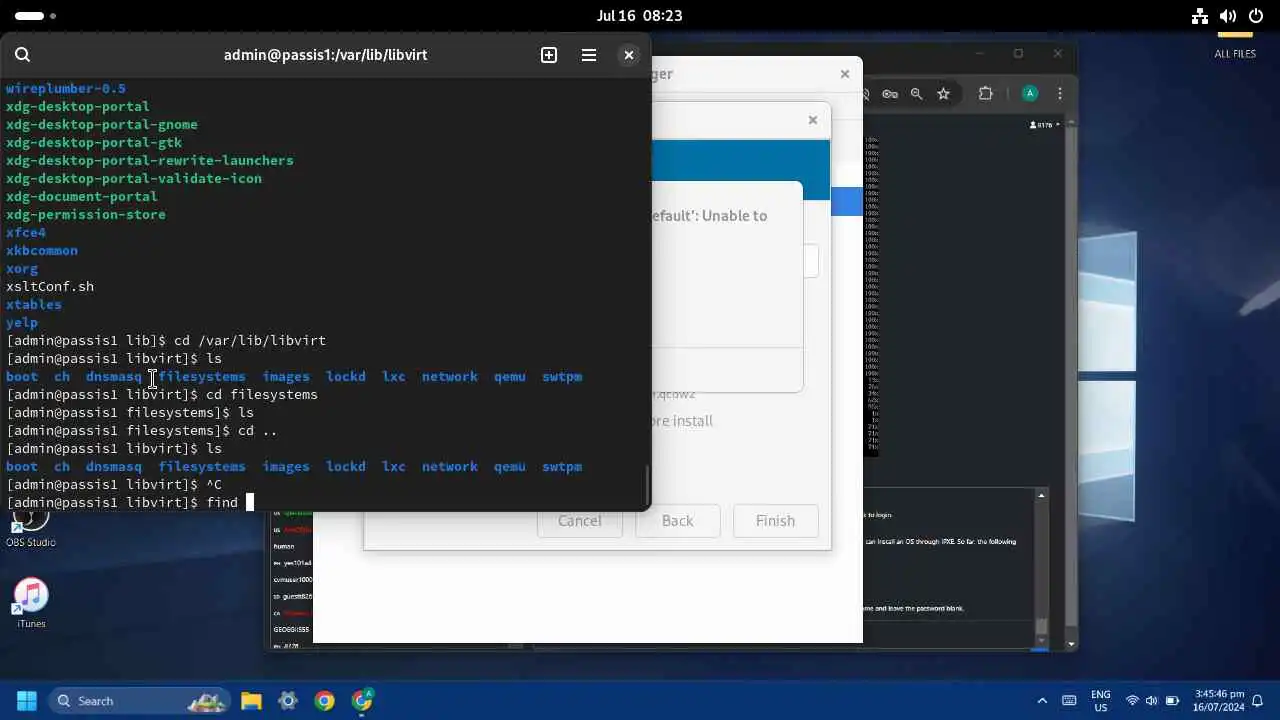
Task: Open the terminal hamburger menu
Action: point(589,55)
